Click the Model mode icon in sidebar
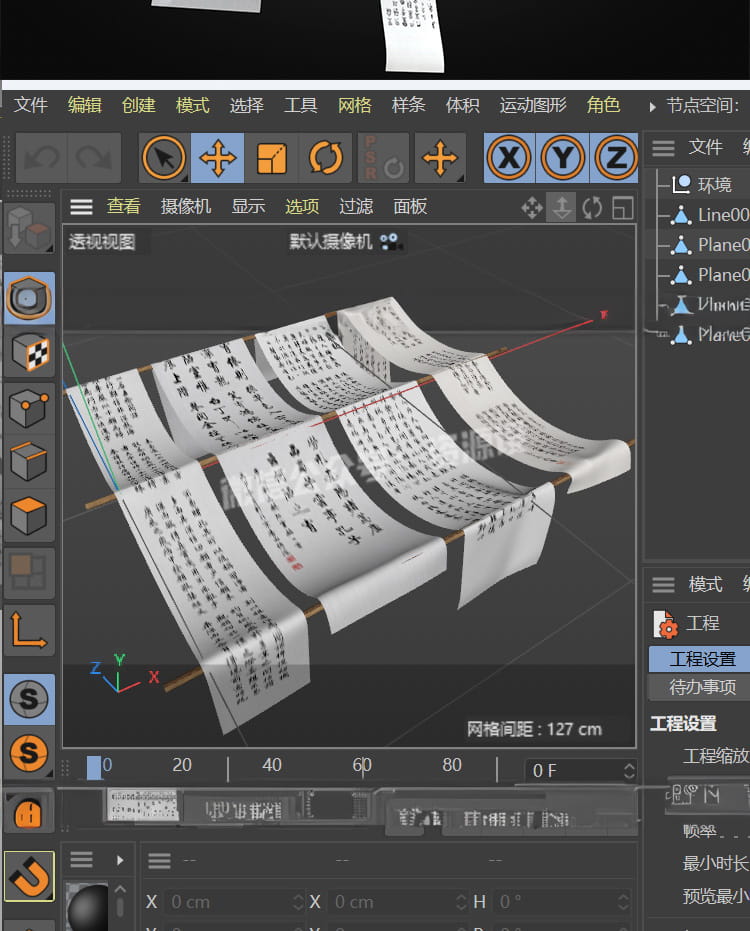 click(29, 297)
